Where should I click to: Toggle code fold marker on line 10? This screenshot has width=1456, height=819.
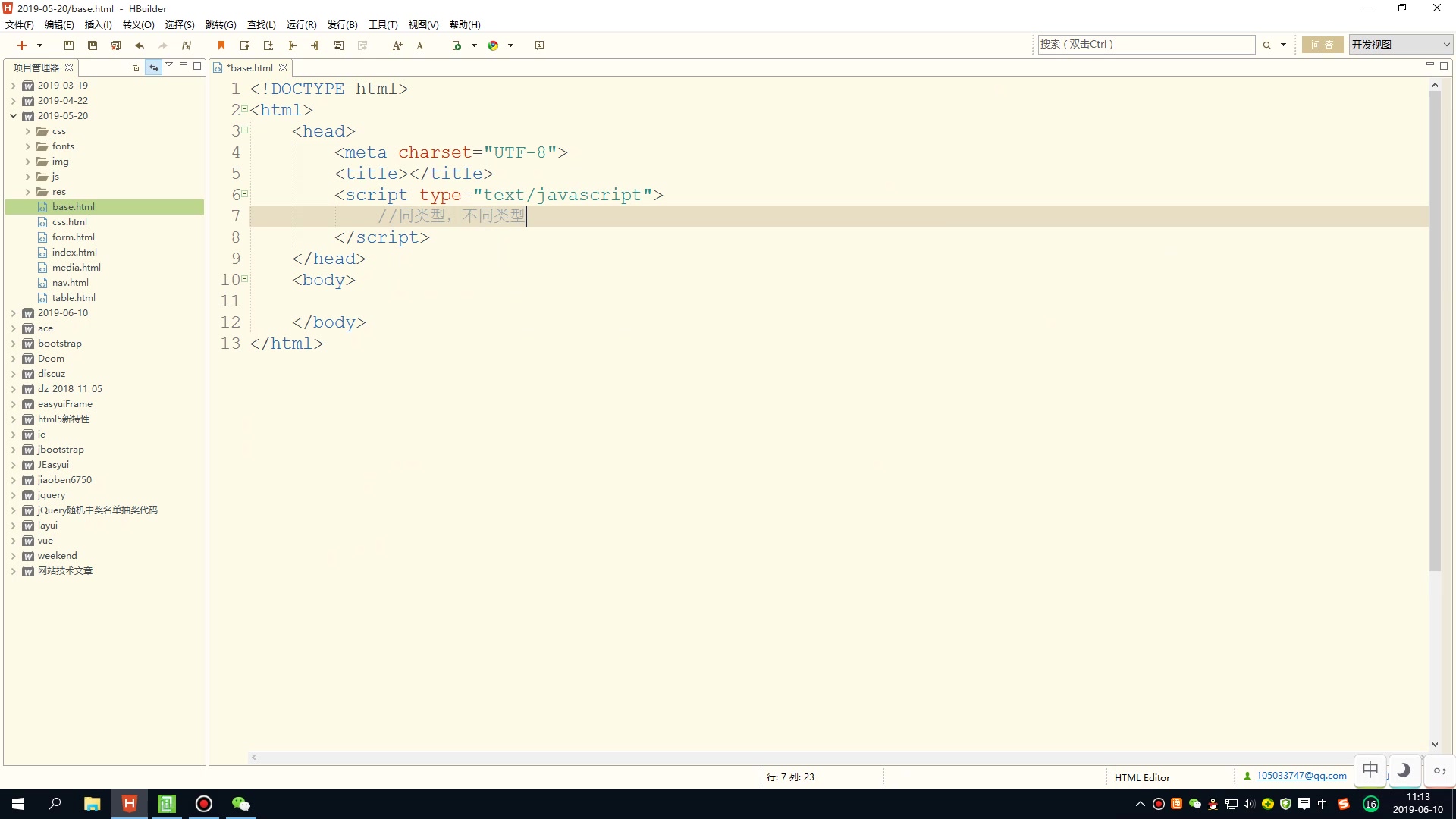(x=245, y=278)
